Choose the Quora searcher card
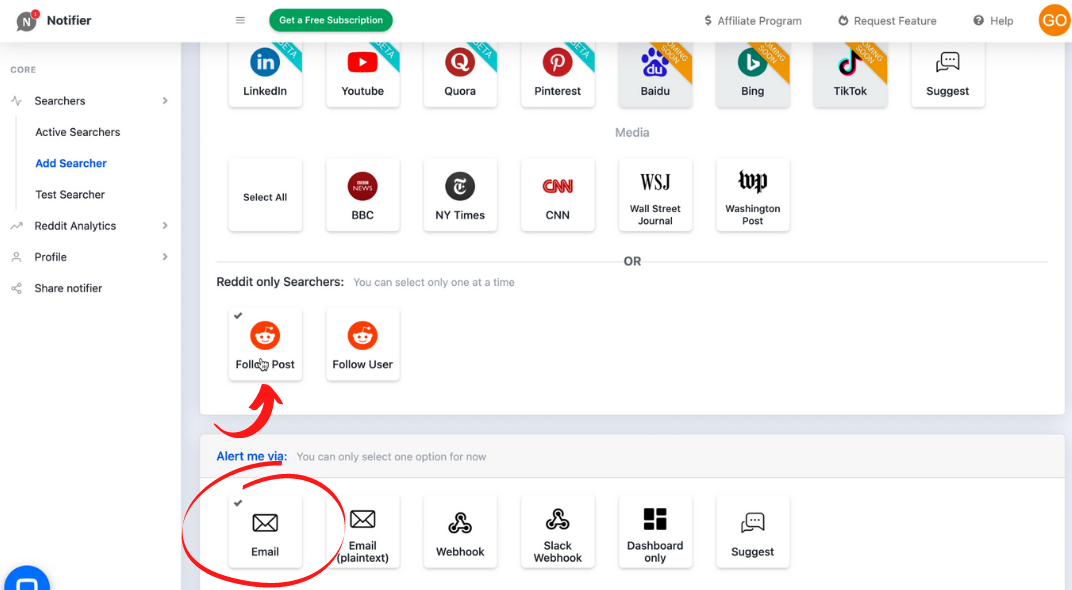Screen dimensions: 1072x590 point(460,74)
